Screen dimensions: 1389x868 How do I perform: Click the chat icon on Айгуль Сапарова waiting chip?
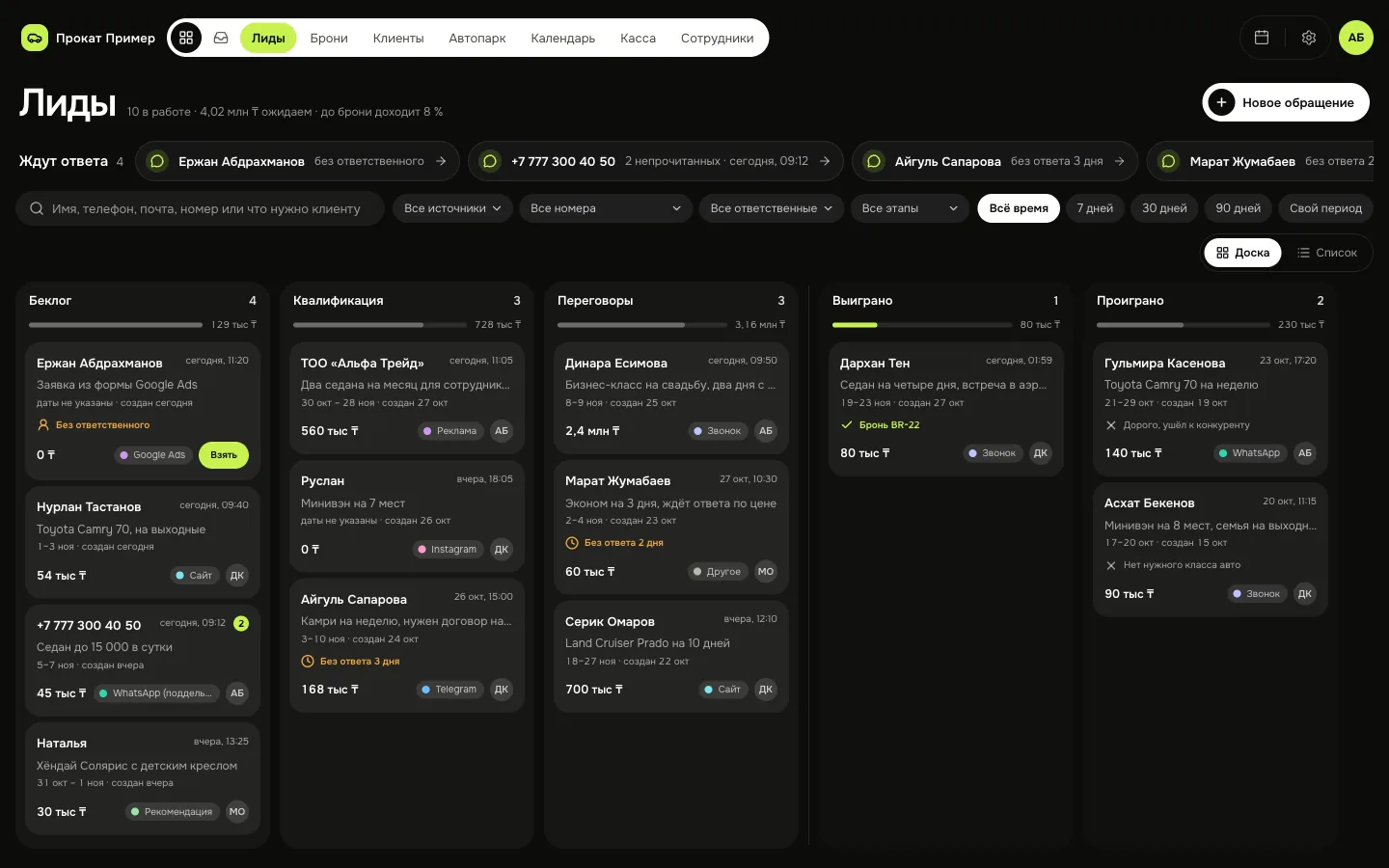(874, 161)
